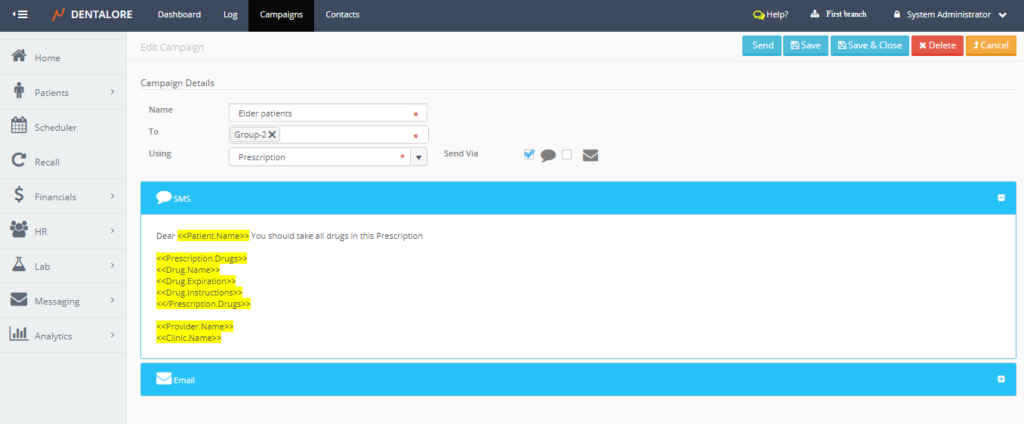
Task: Open the Using Prescription dropdown arrow
Action: click(x=419, y=157)
